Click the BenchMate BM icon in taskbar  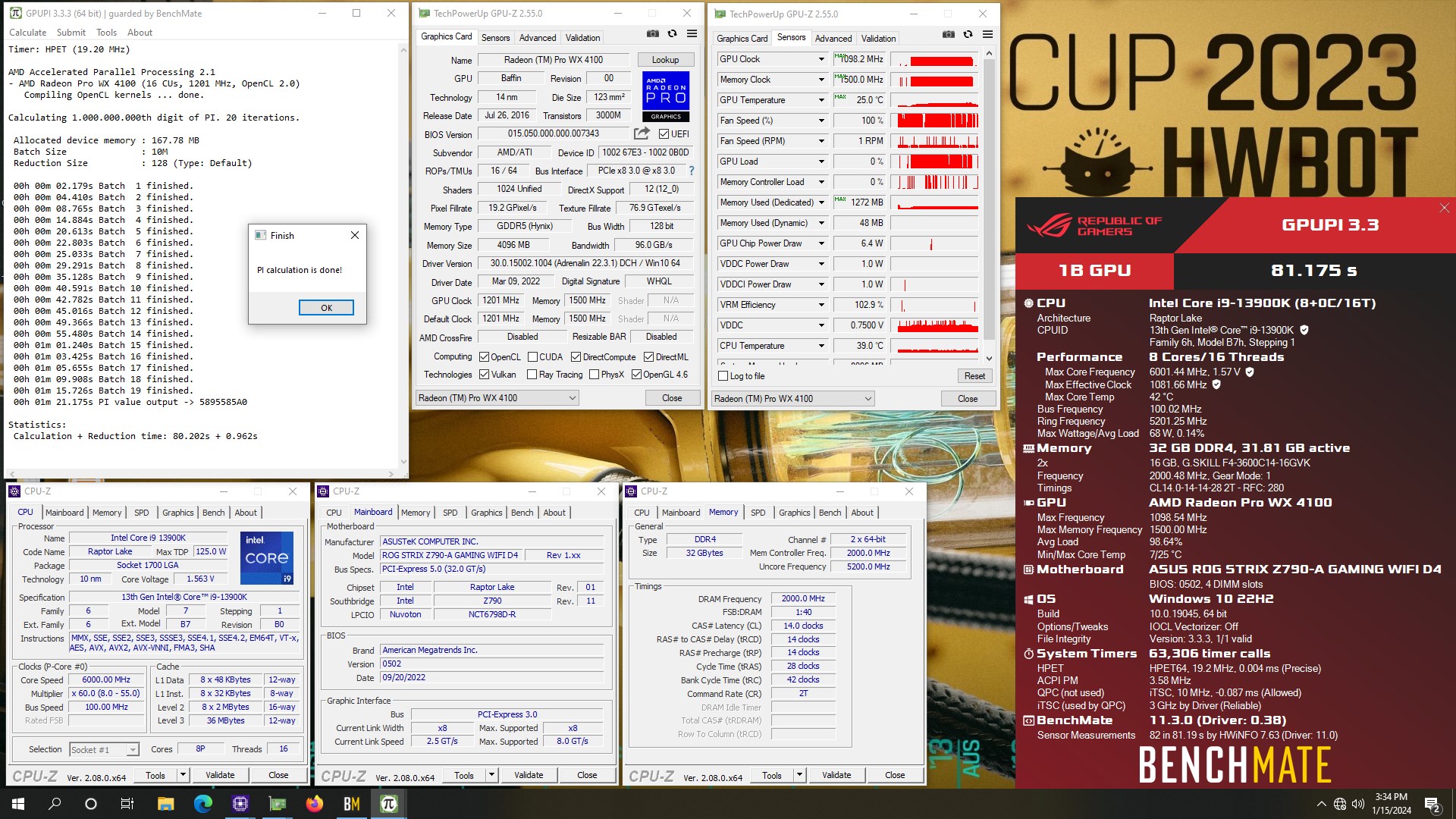(351, 804)
